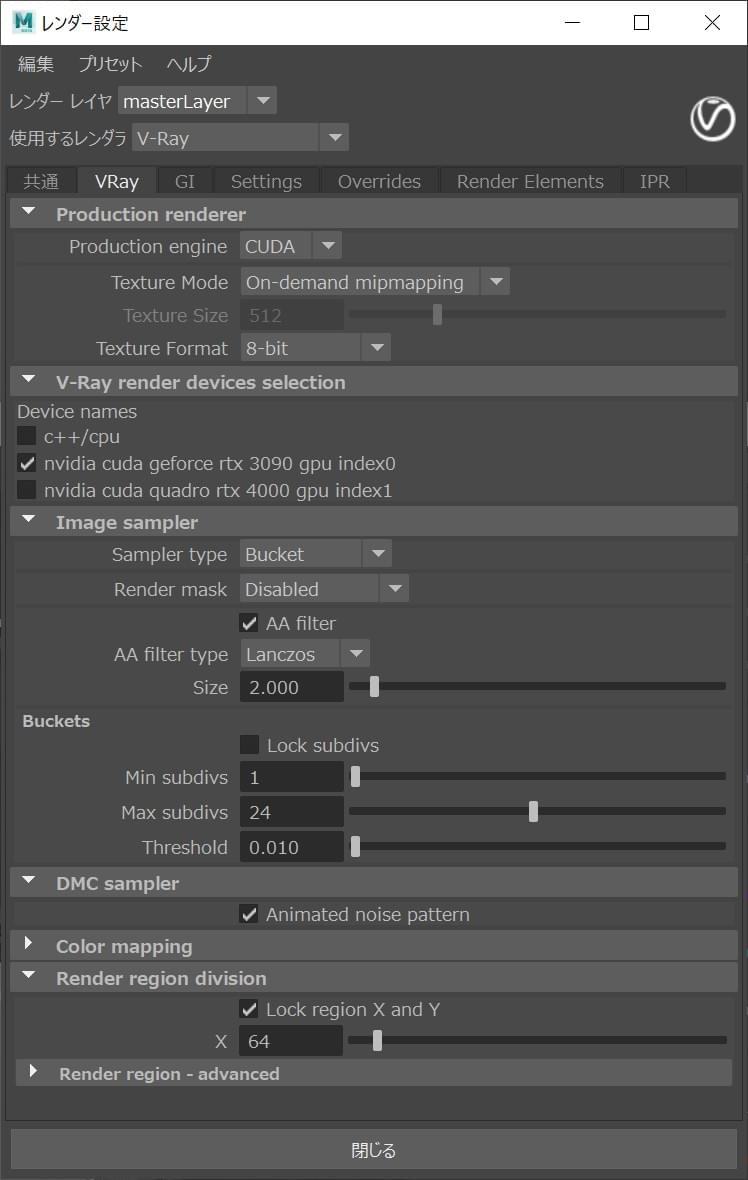748x1180 pixels.
Task: Open the Render Elements tab
Action: point(530,181)
